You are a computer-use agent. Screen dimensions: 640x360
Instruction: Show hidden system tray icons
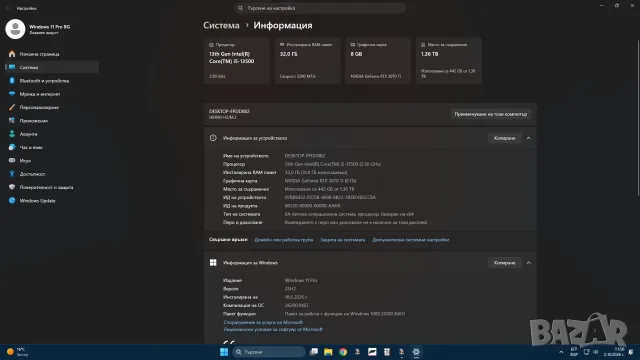[561, 352]
